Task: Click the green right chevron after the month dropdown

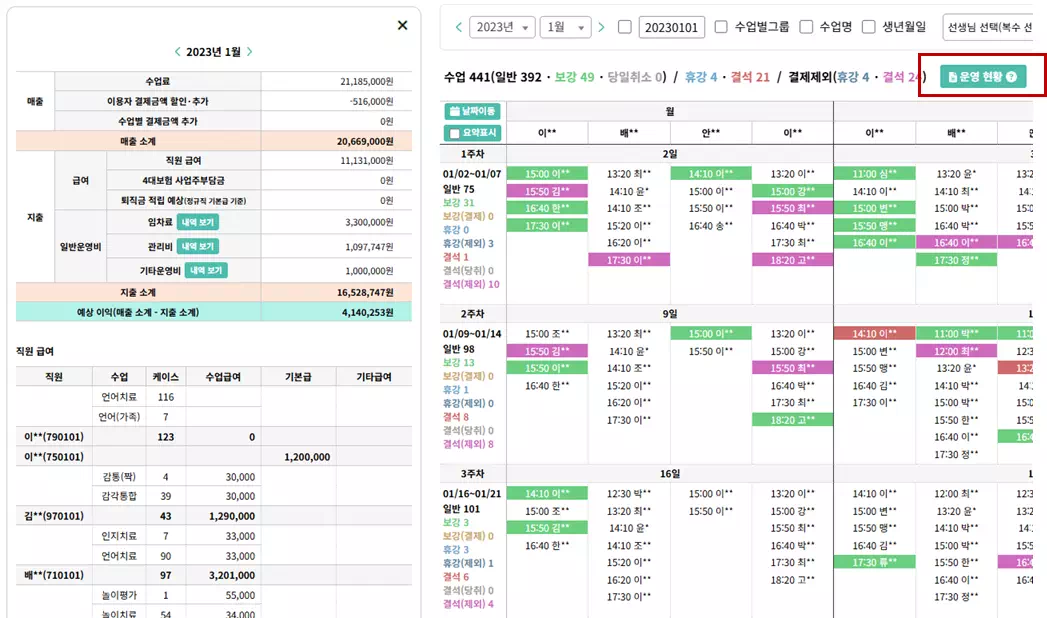Action: 601,27
